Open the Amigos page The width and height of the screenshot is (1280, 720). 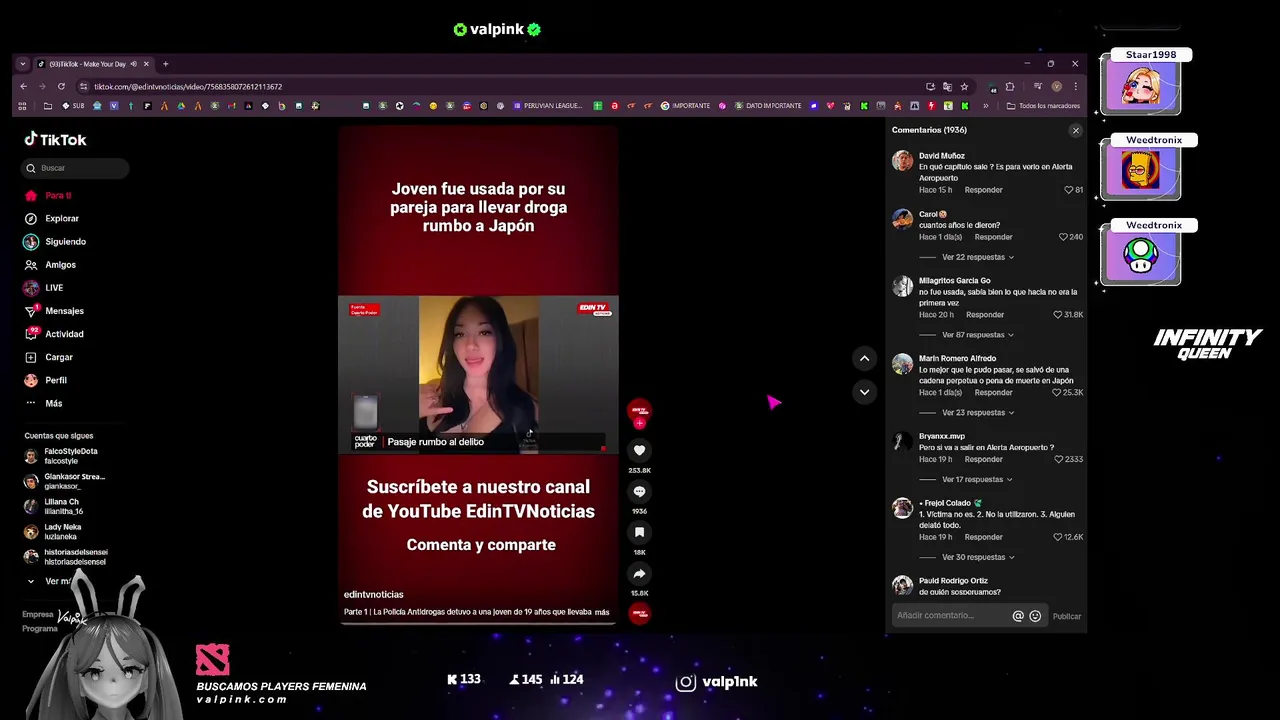[x=50, y=264]
